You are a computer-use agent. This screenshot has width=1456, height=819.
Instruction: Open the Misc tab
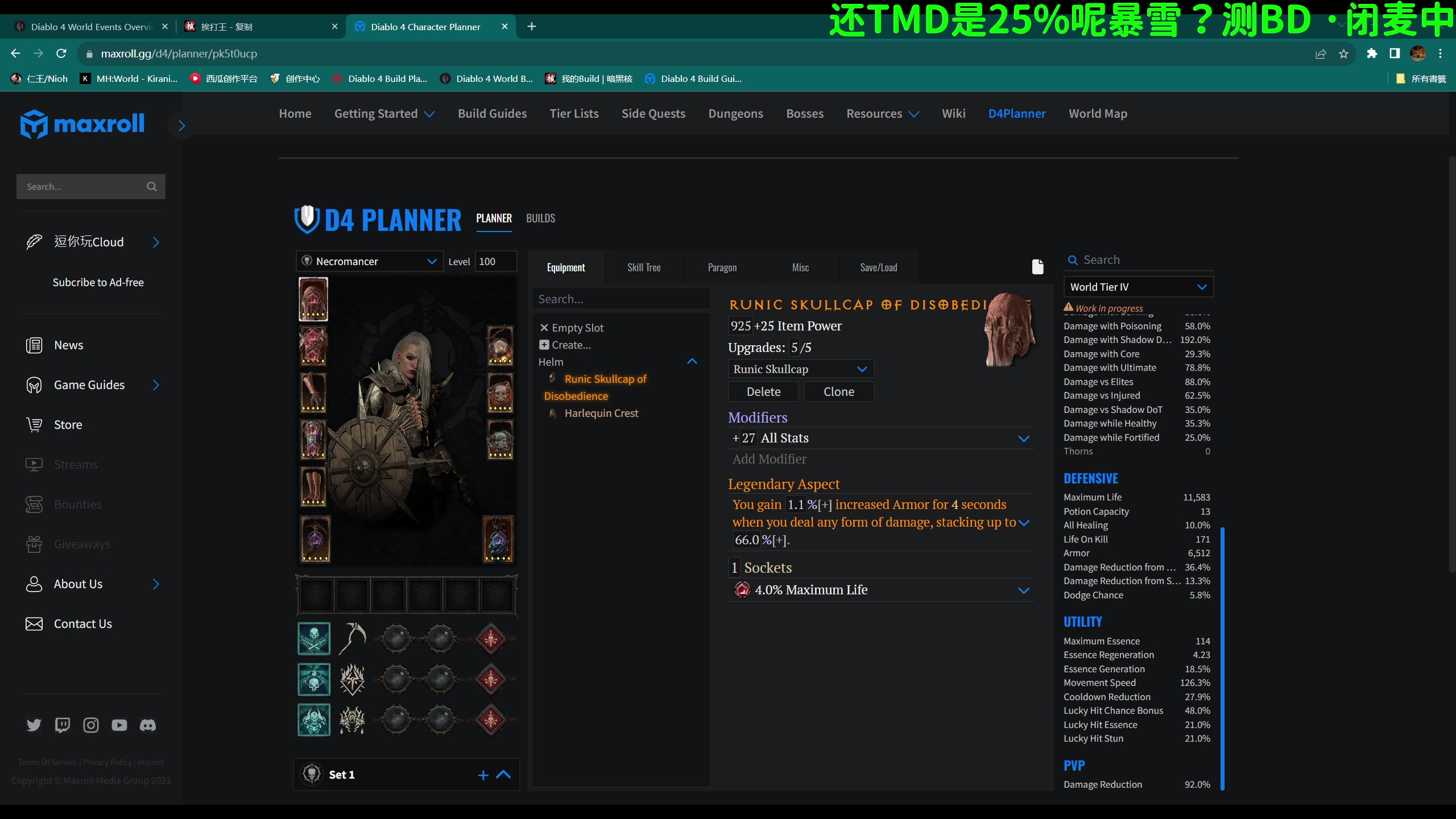800,267
